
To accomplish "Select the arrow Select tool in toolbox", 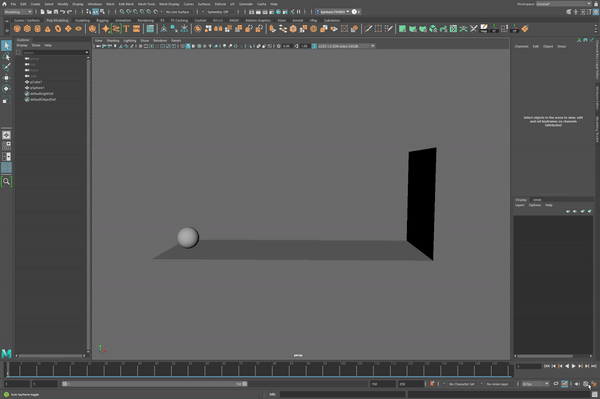I will coord(7,46).
